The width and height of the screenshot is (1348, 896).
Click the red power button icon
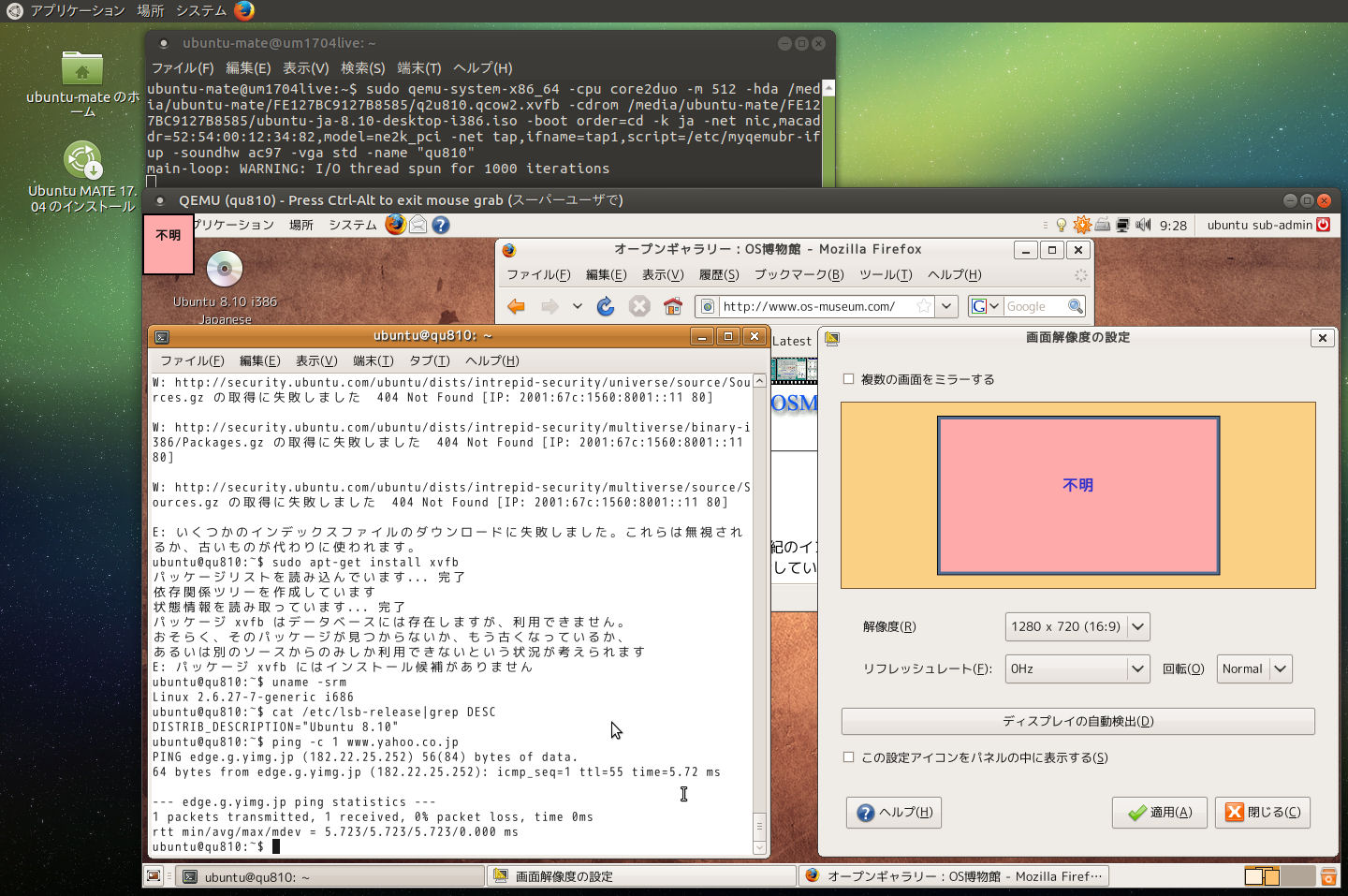[x=1324, y=225]
